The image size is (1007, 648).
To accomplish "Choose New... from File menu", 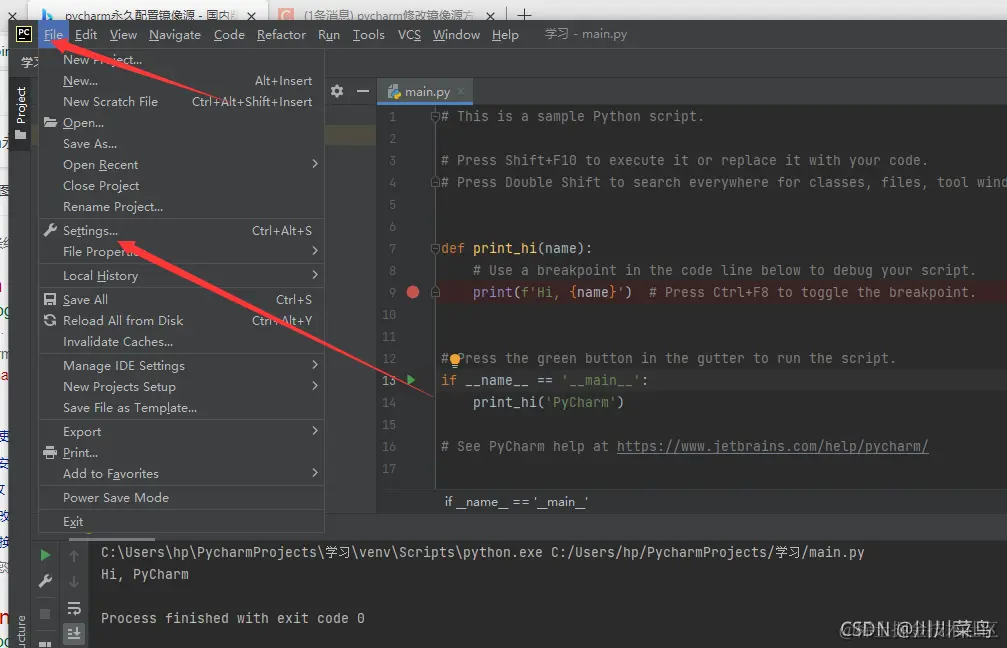I will [x=181, y=81].
